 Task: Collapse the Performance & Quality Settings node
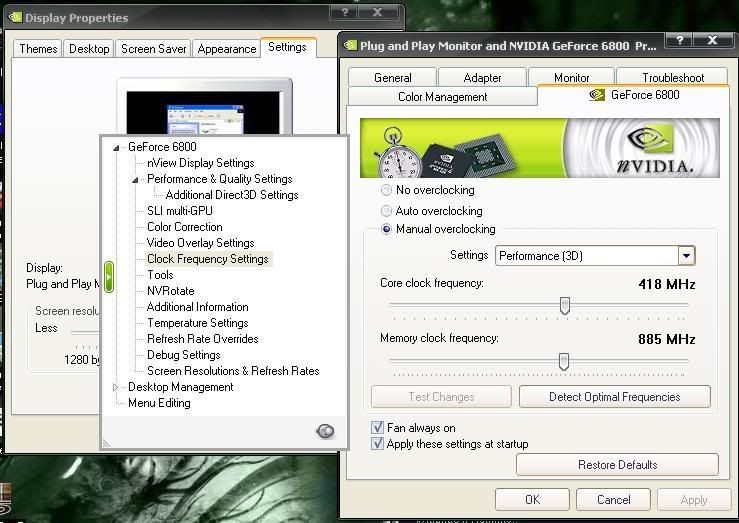pyautogui.click(x=135, y=180)
